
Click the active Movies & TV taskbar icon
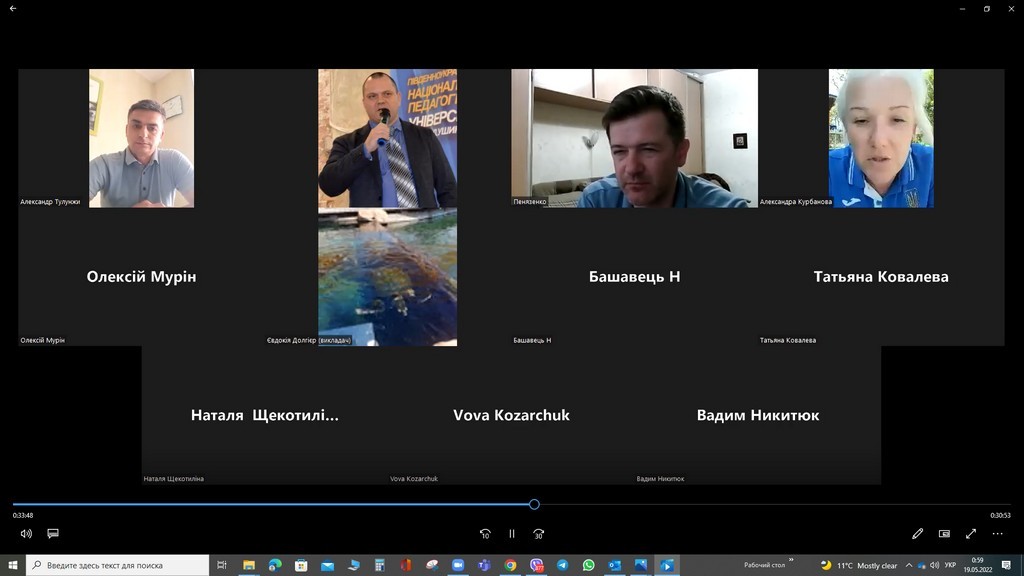(667, 565)
